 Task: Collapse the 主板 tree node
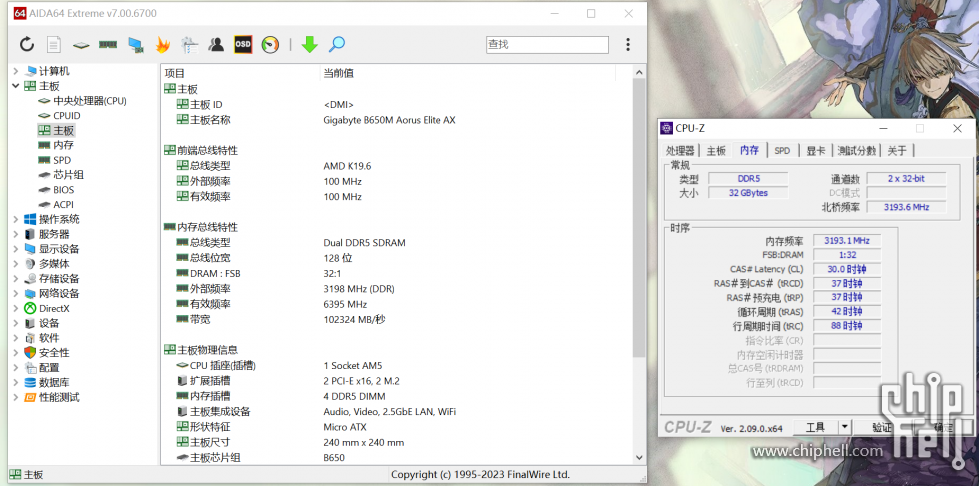pos(16,86)
